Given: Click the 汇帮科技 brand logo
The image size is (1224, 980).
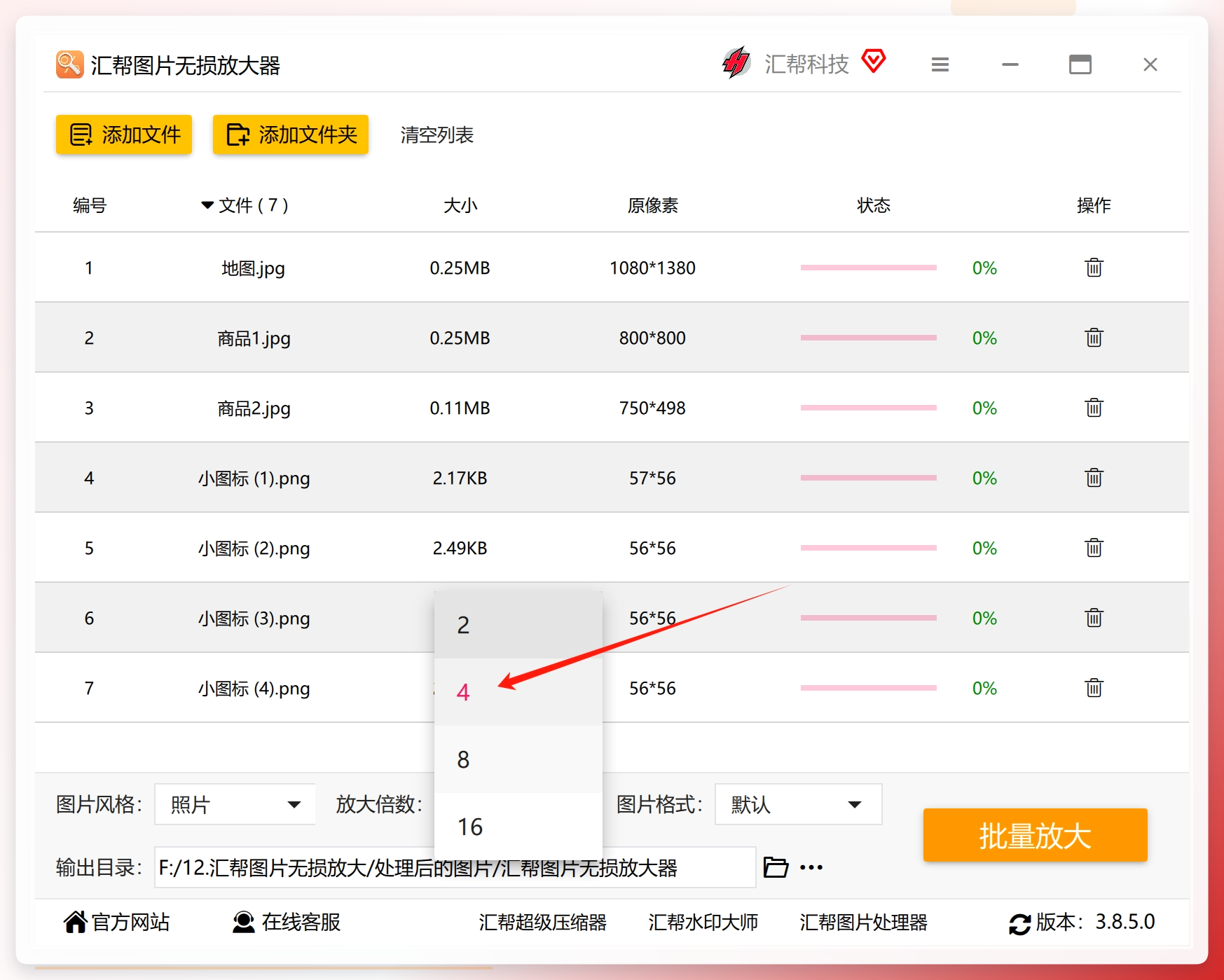Looking at the screenshot, I should [x=736, y=63].
